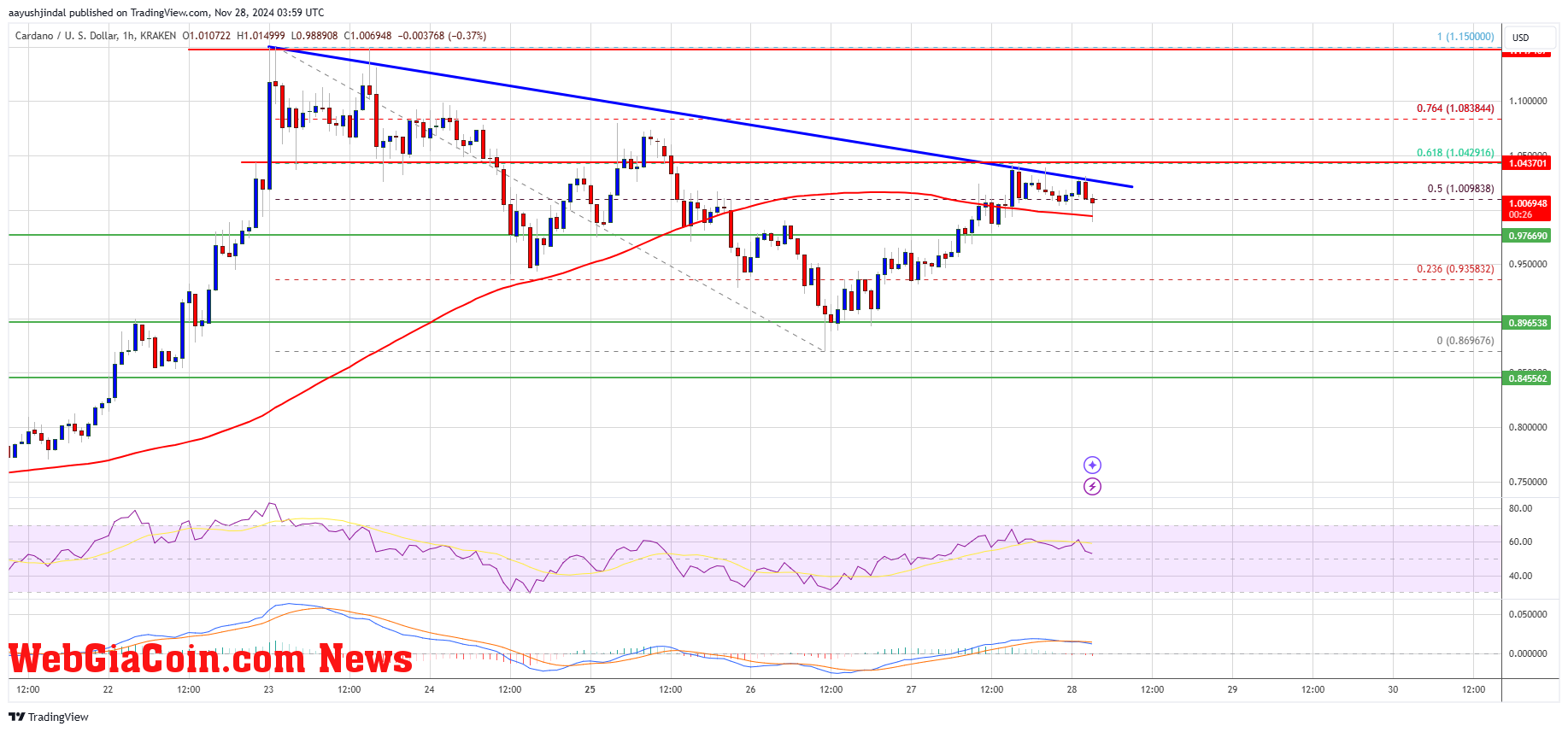Select Fibonacci label 0 (0.869676)

point(1465,341)
